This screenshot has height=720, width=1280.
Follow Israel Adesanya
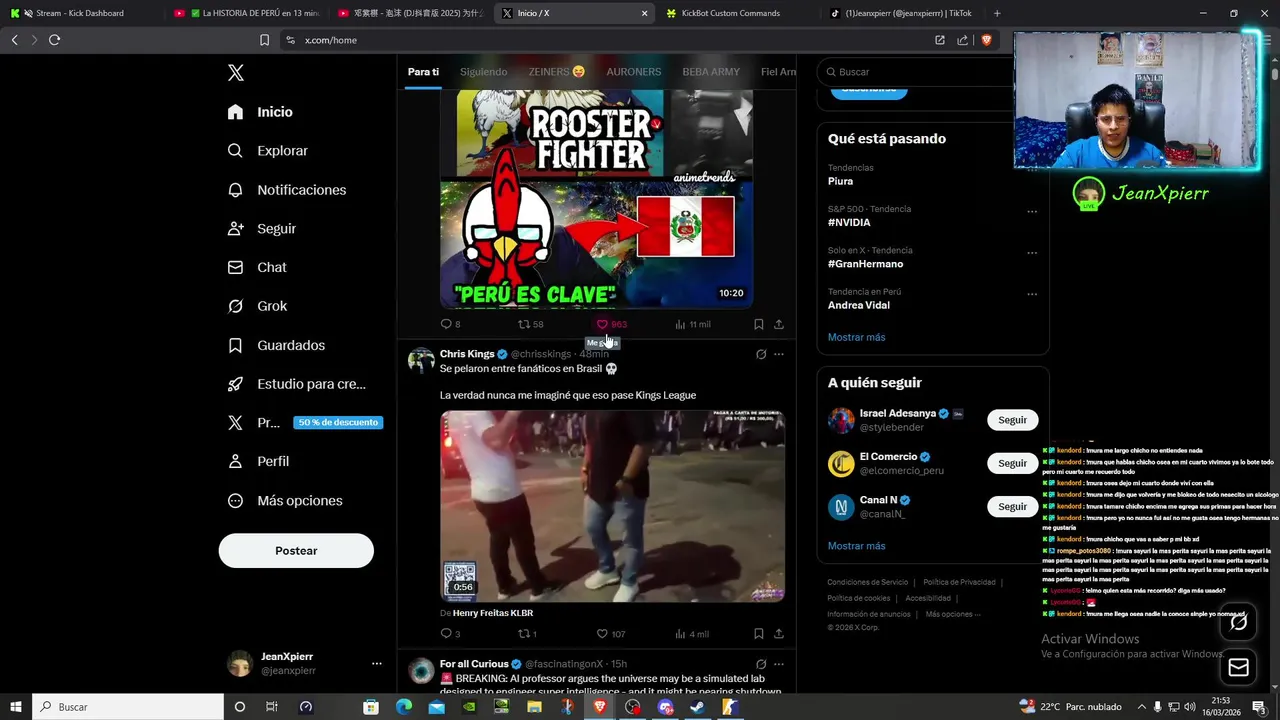click(x=1012, y=420)
